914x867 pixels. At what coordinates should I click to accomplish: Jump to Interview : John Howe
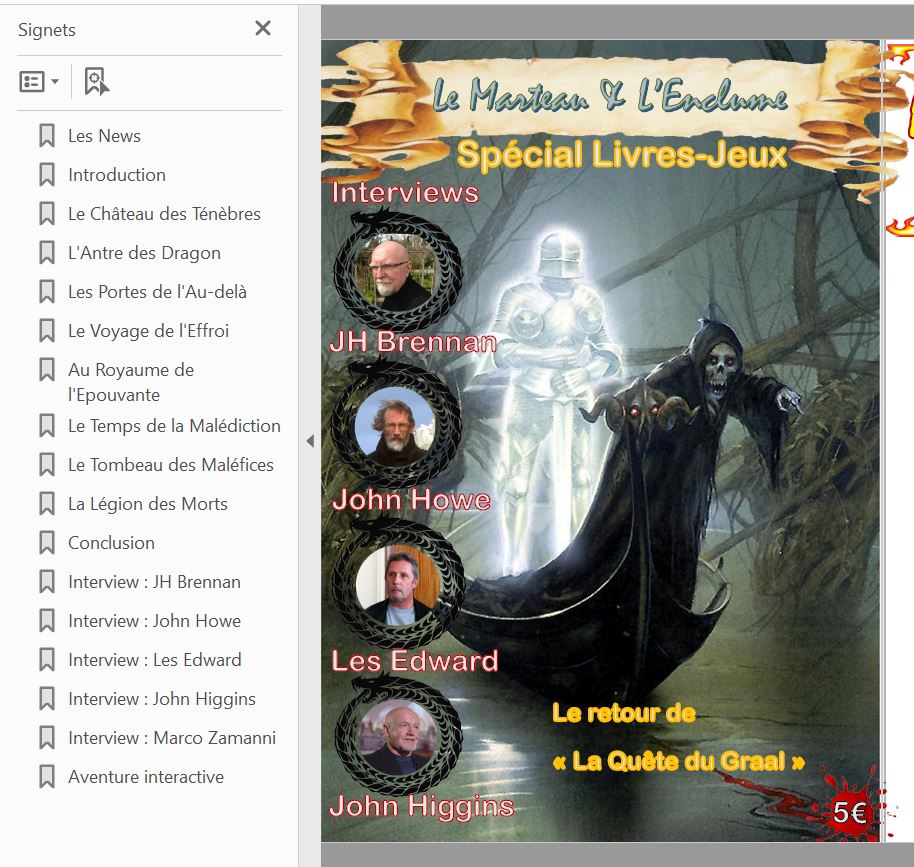(x=154, y=621)
